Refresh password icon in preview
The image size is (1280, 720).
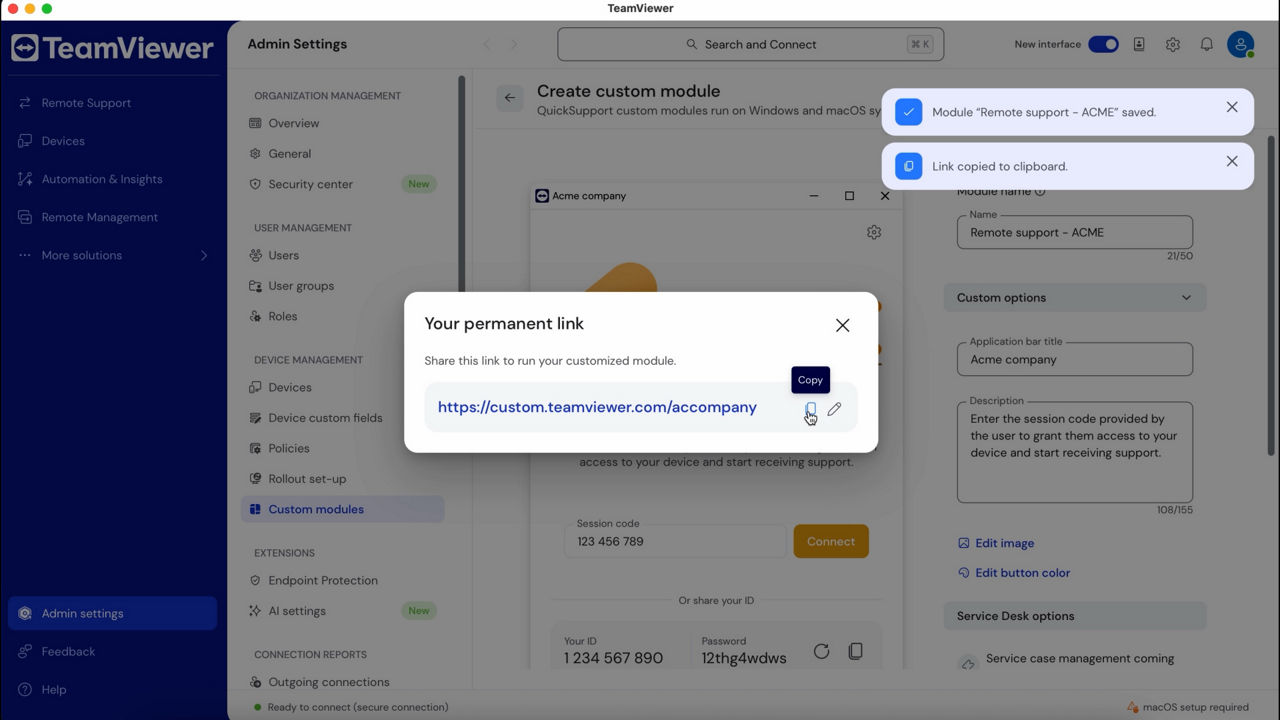coord(821,651)
